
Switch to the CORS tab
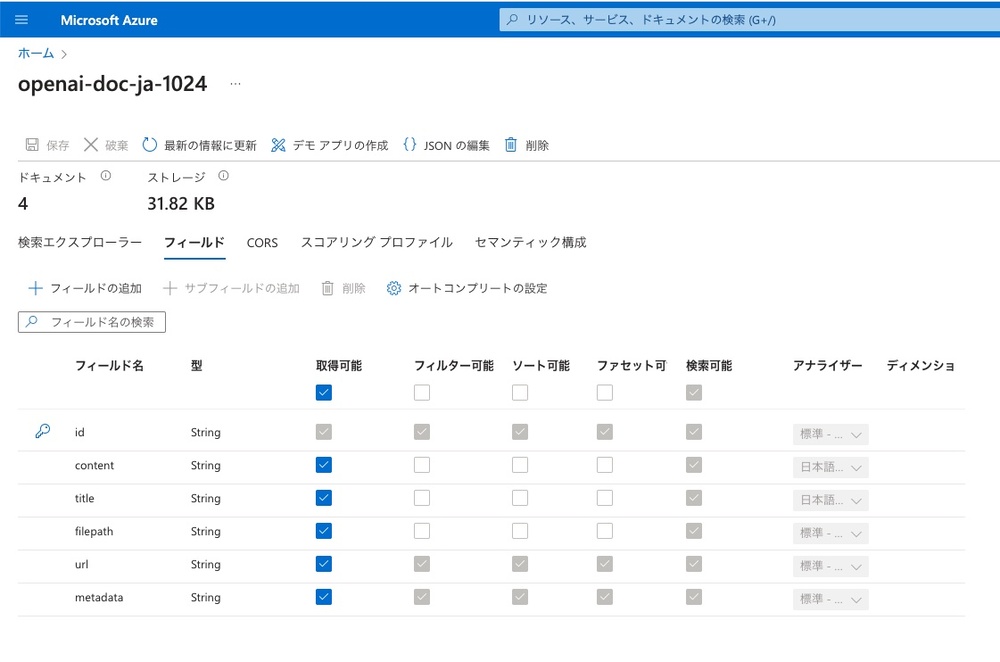pyautogui.click(x=262, y=242)
